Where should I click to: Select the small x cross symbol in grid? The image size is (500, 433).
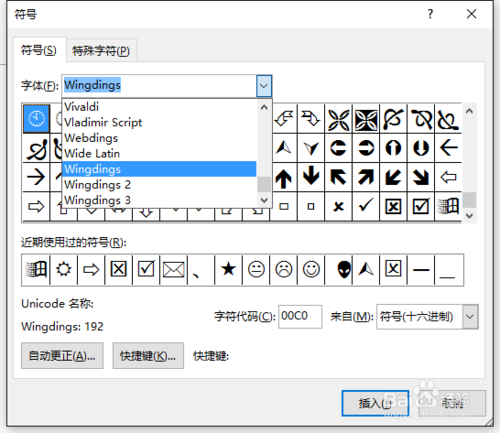(x=338, y=207)
